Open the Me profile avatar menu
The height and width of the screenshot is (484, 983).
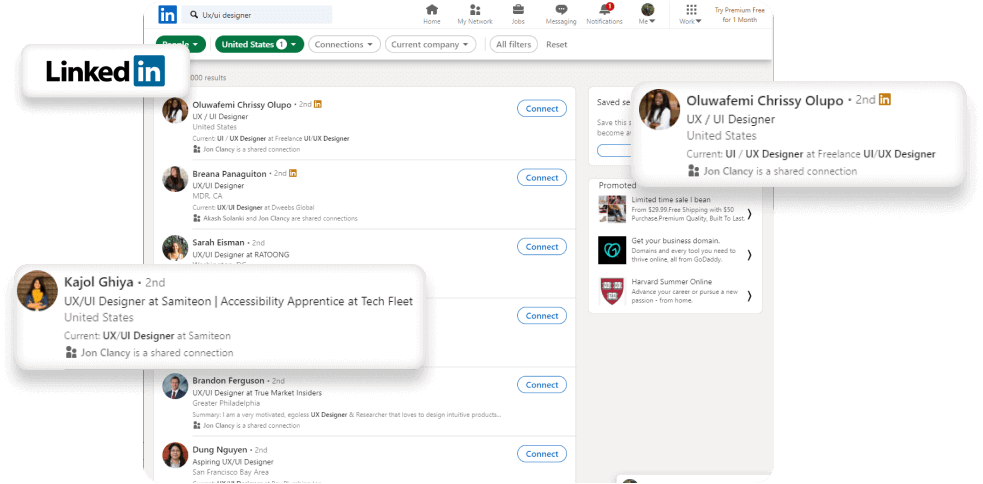click(x=648, y=14)
